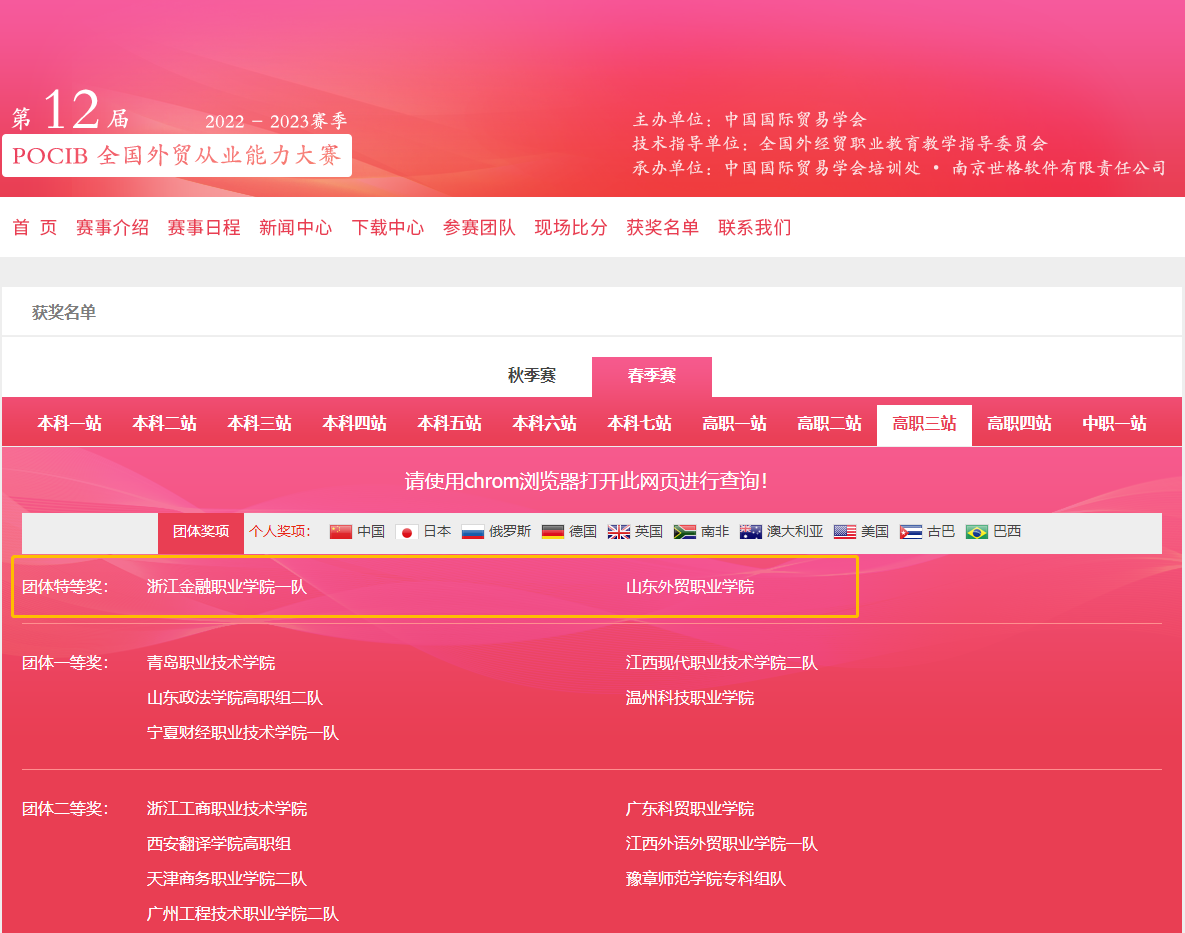Click the POCIB 全国外贸从业能力大赛 logo
The image size is (1185, 933).
pos(177,156)
